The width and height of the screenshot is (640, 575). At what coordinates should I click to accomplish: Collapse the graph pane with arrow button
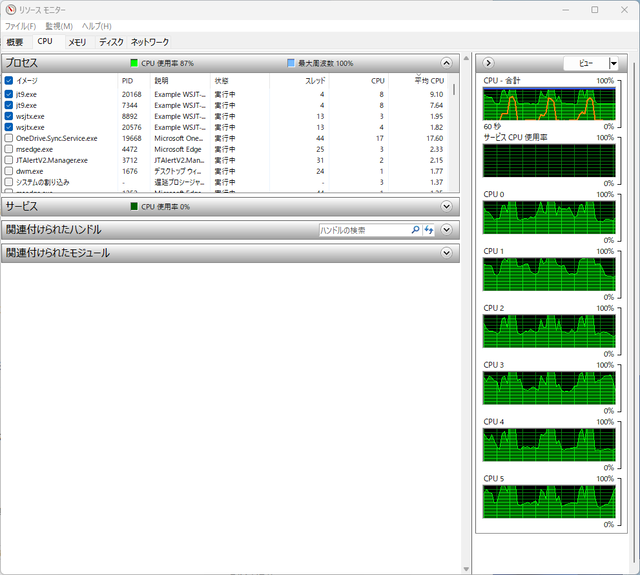click(x=488, y=63)
